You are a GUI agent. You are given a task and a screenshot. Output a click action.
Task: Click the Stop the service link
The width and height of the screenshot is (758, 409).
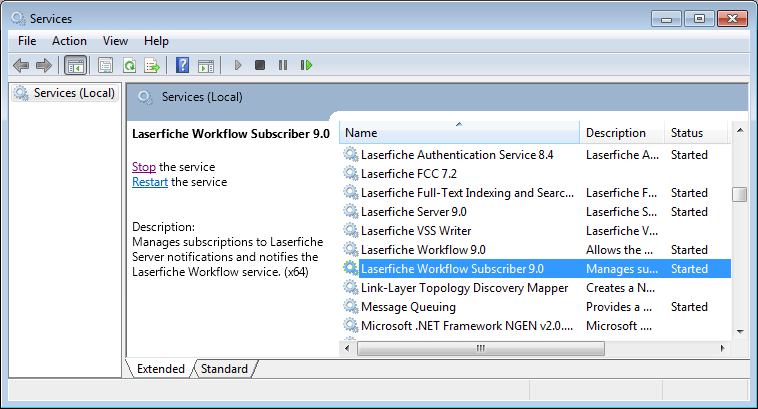click(x=144, y=167)
